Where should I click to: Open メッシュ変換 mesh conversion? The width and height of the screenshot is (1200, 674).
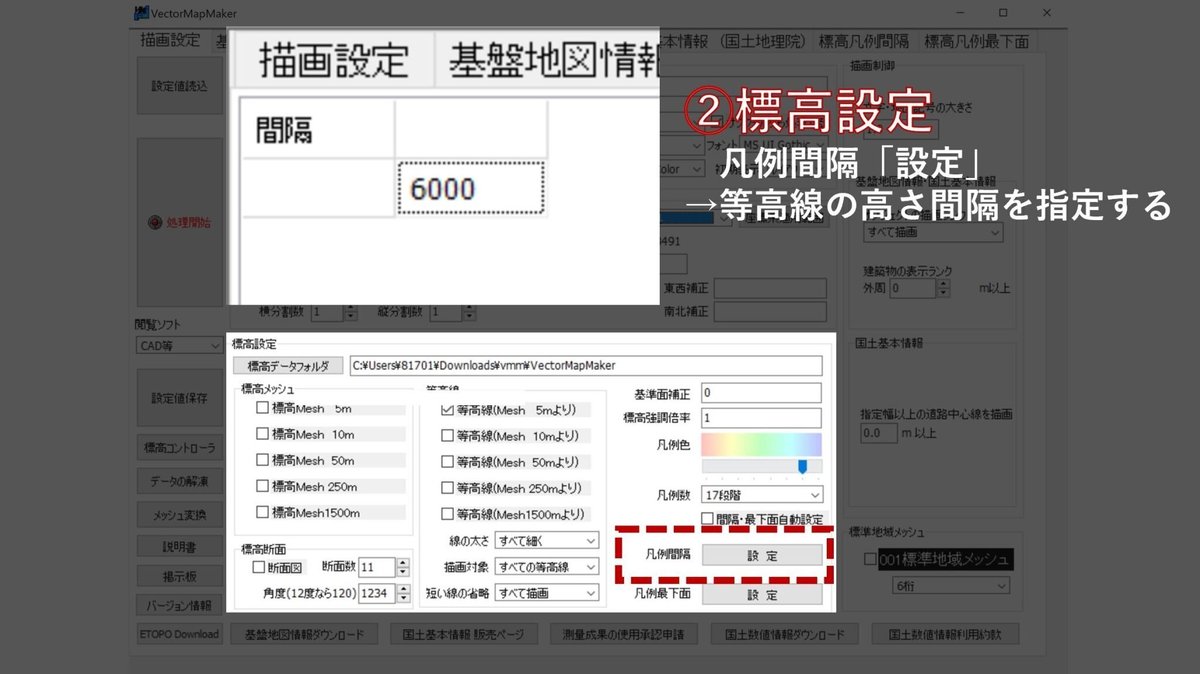(178, 513)
